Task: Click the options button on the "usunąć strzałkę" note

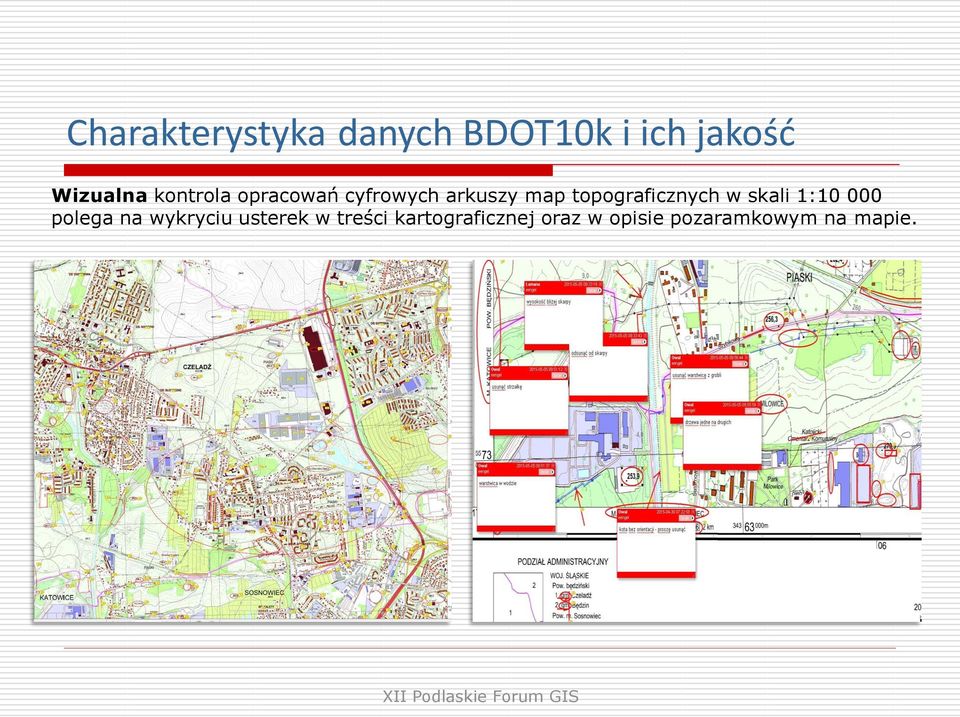Action: click(x=560, y=377)
